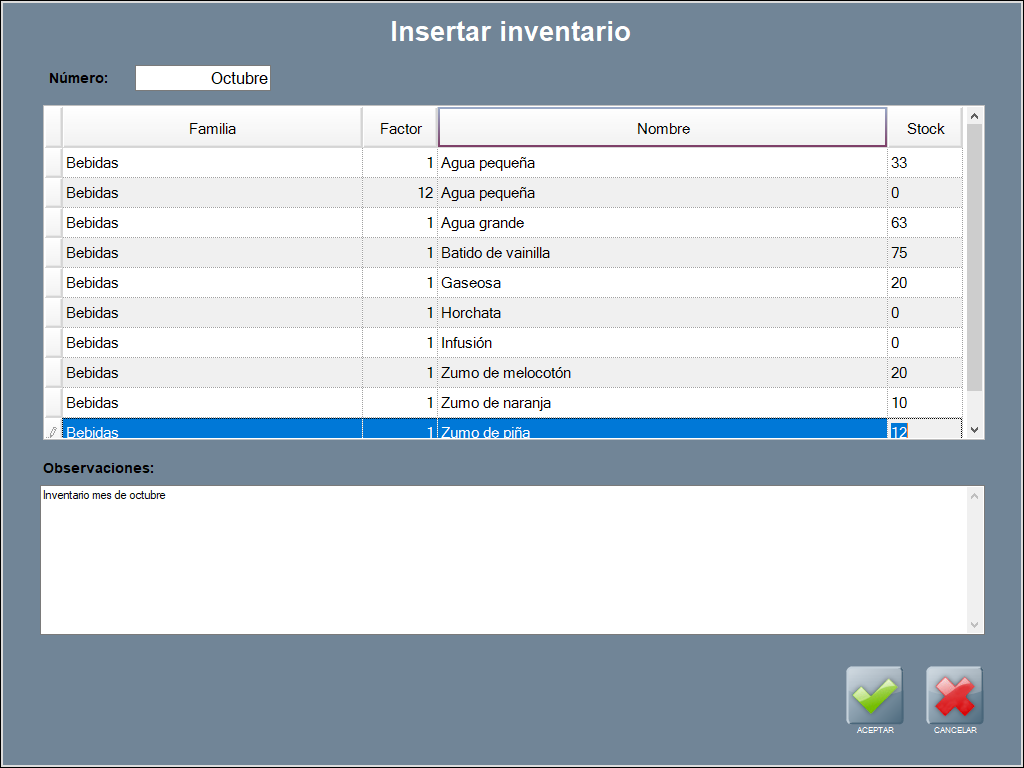Click the factor 12 cell for Agua pequeña
The image size is (1024, 768).
pyautogui.click(x=400, y=193)
